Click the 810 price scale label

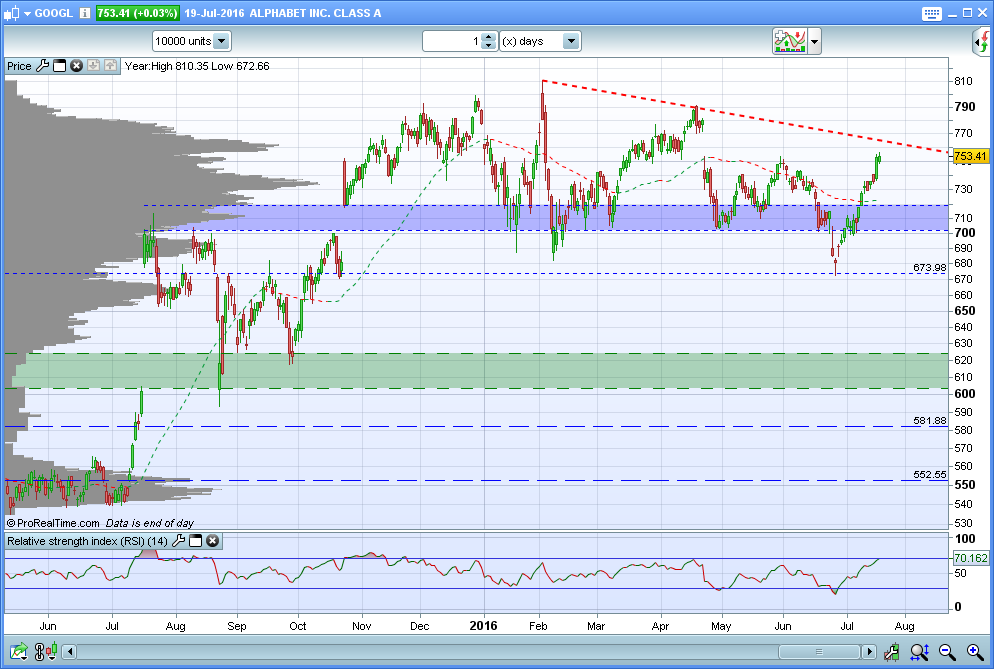click(964, 81)
